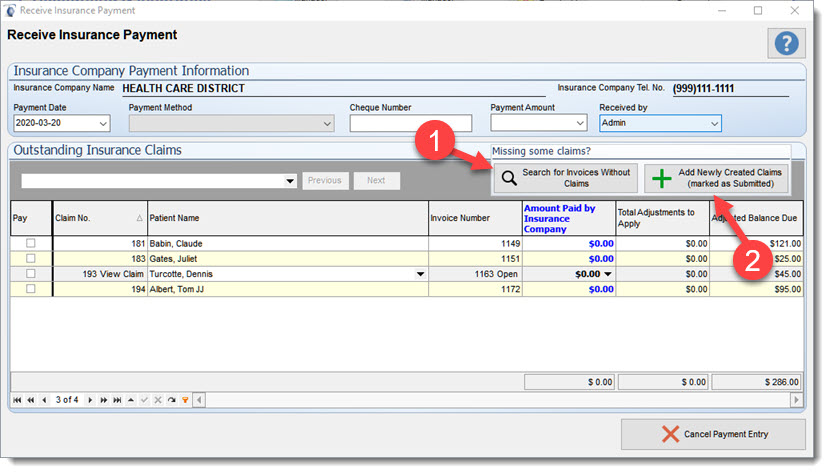Image resolution: width=829 pixels, height=473 pixels.
Task: Click the app icon in title bar
Action: [10, 10]
